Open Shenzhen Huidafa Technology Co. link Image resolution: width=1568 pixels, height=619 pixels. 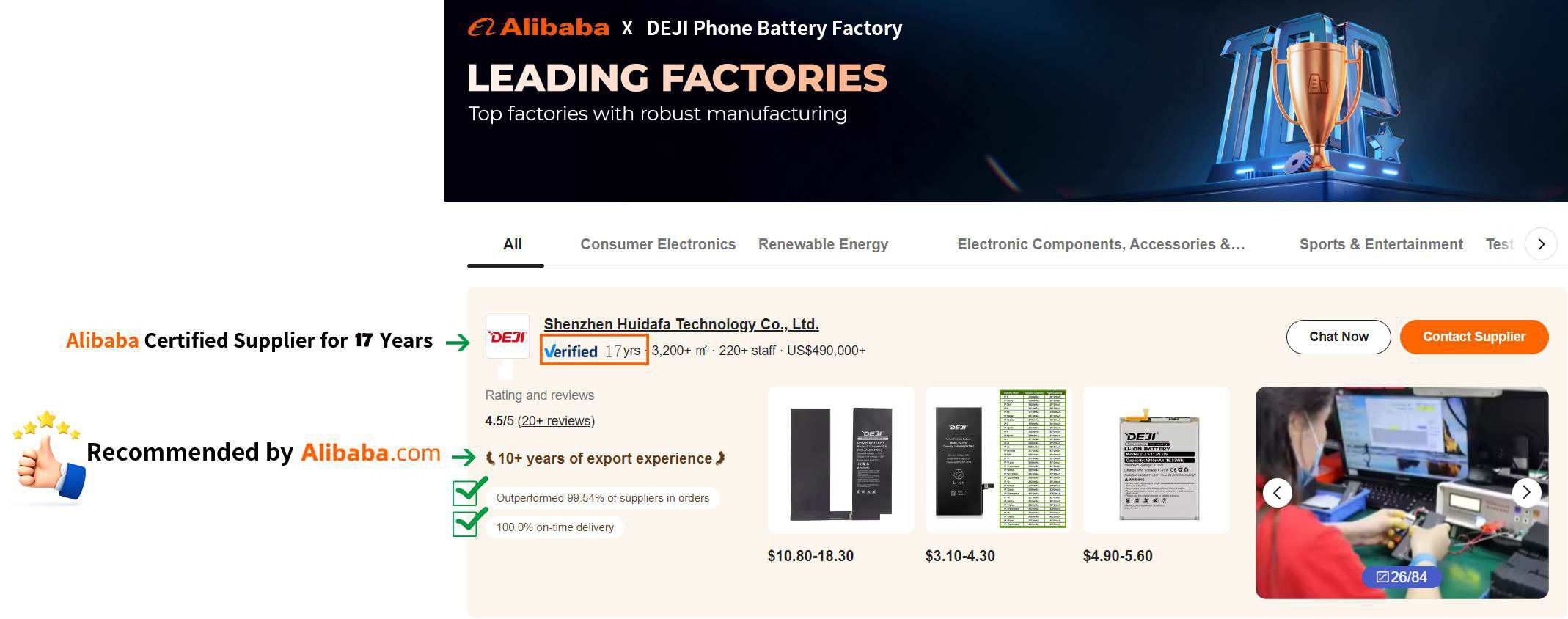681,324
